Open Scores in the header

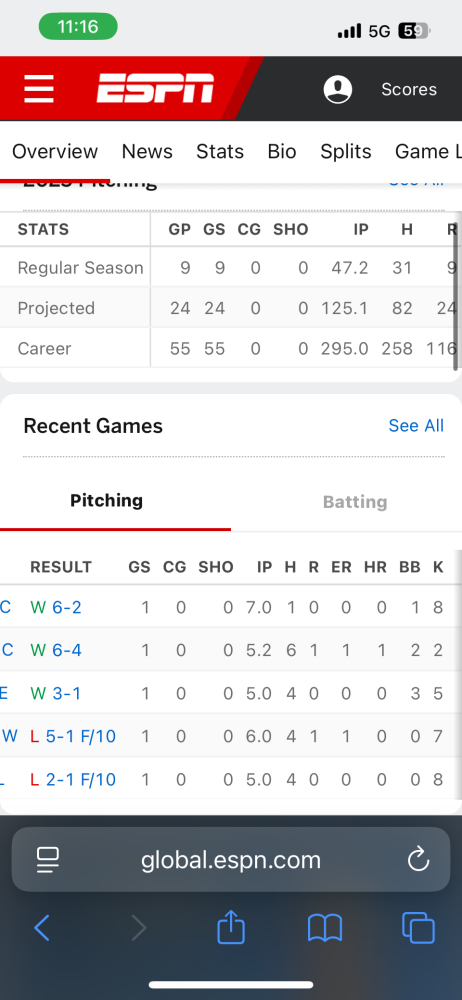tap(409, 89)
